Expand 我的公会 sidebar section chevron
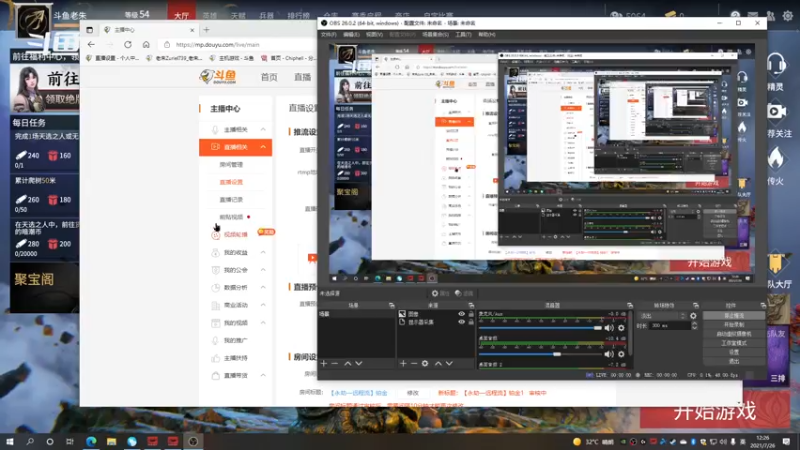Image resolution: width=800 pixels, height=450 pixels. click(263, 270)
